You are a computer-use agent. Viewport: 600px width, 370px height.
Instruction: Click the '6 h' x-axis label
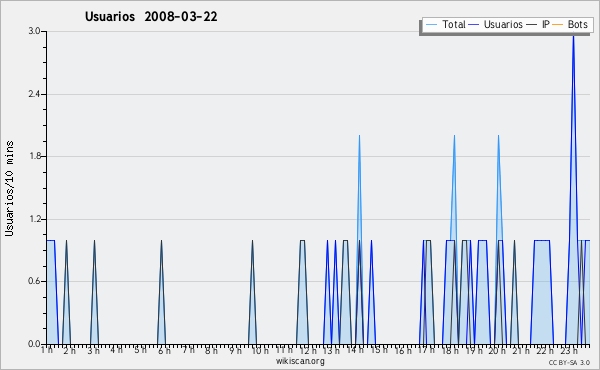point(164,351)
